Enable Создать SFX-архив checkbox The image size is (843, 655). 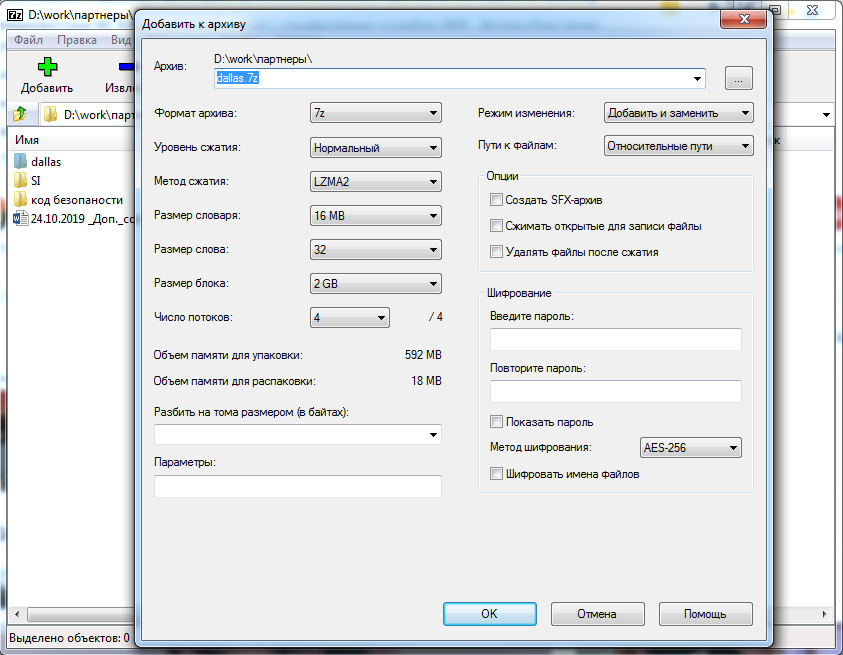(496, 200)
